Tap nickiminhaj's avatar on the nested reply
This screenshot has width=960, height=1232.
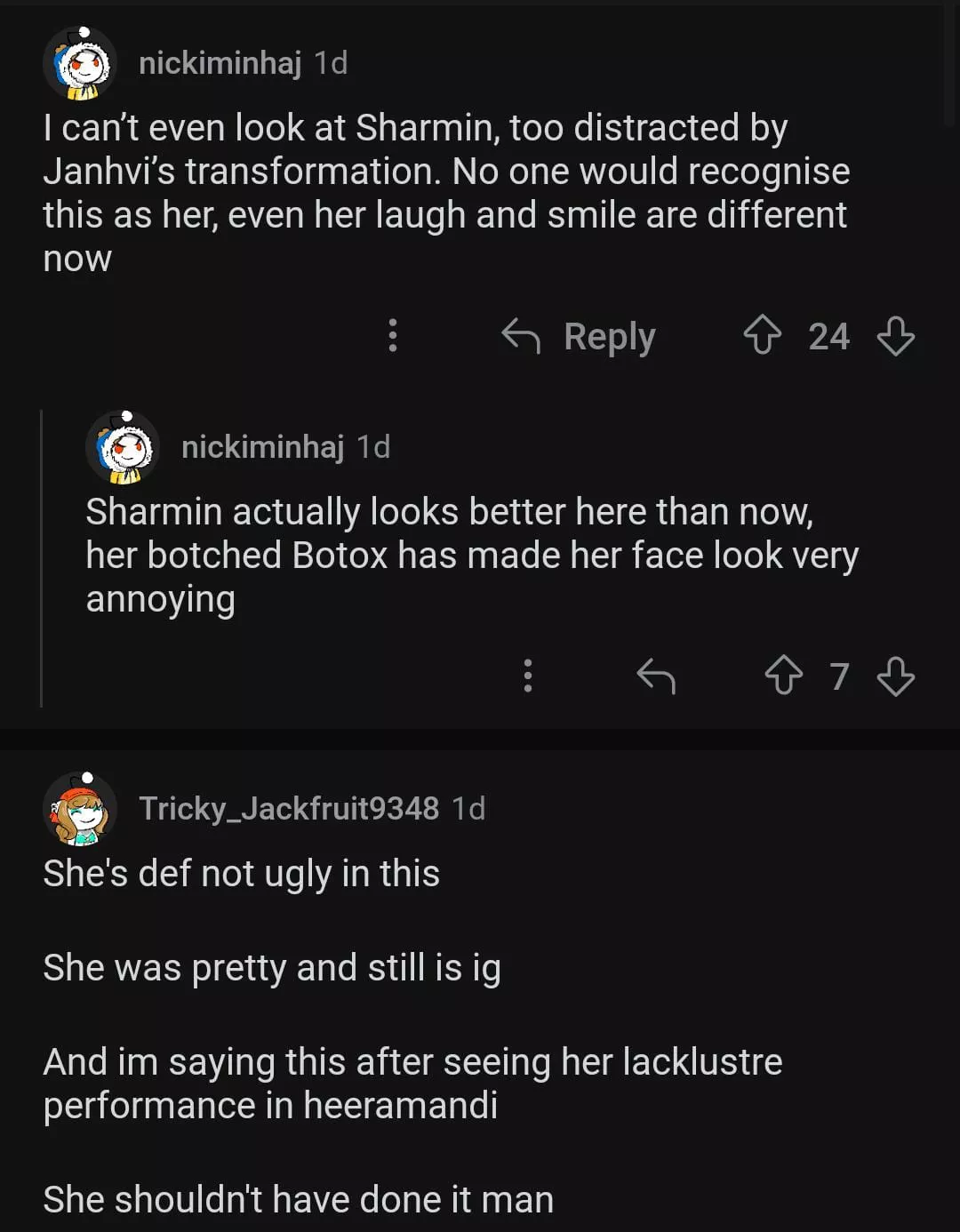(123, 448)
